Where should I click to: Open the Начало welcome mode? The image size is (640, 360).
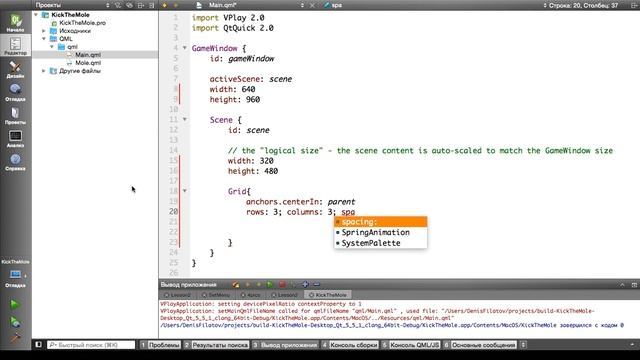[16, 22]
